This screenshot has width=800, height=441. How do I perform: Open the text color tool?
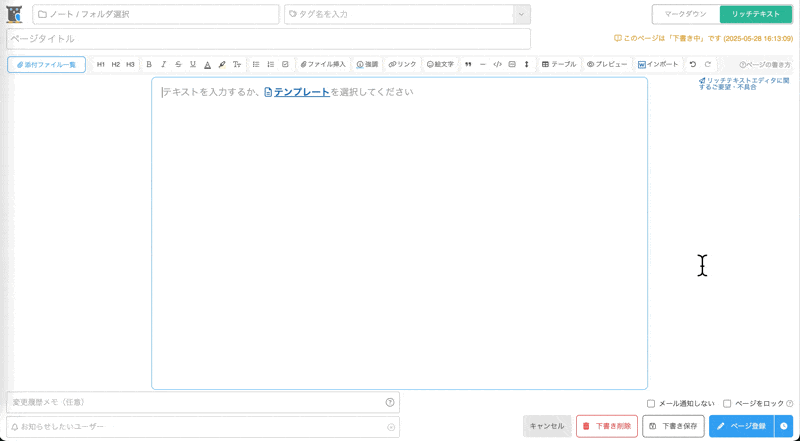208,64
